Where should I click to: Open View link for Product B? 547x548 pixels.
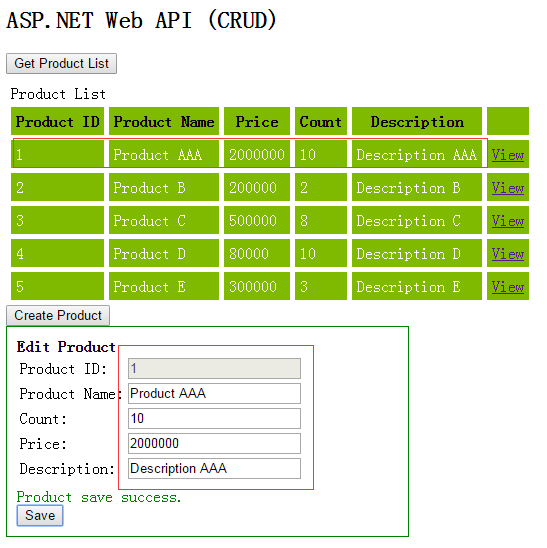pyautogui.click(x=508, y=188)
